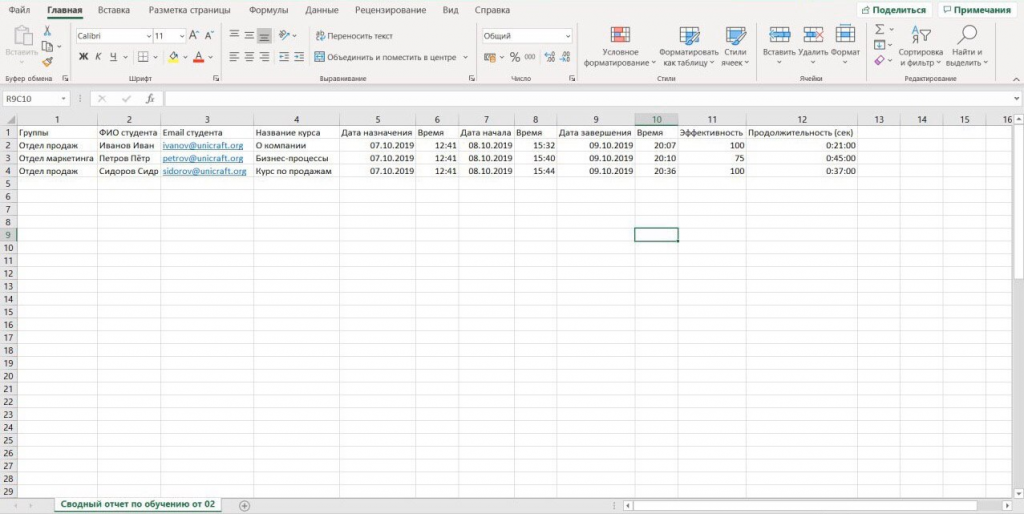Click the borders icon

click(144, 57)
